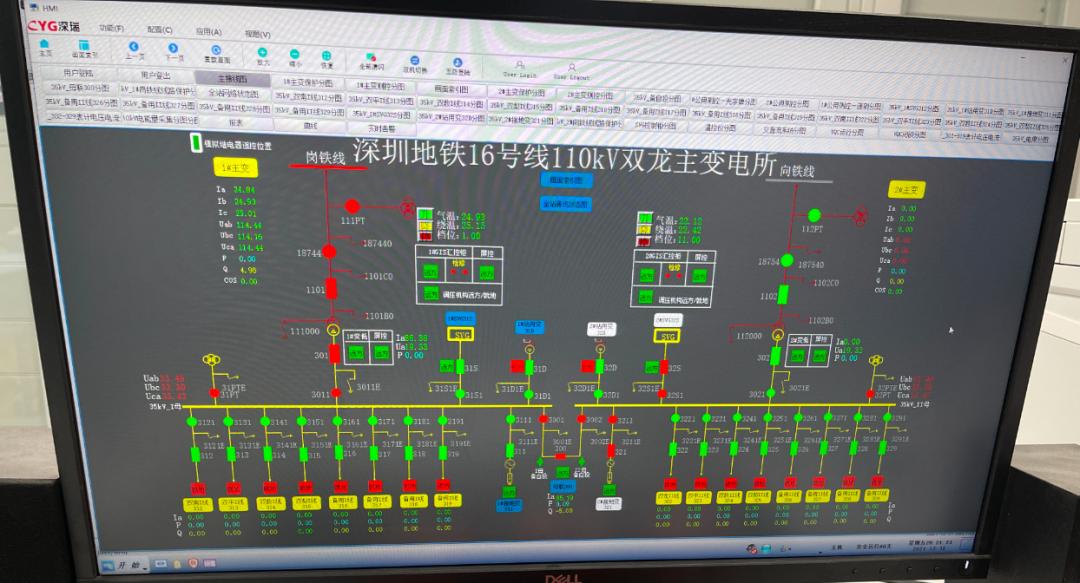The image size is (1080, 583).
Task: Switch to the 主接线图 tab
Action: click(232, 77)
